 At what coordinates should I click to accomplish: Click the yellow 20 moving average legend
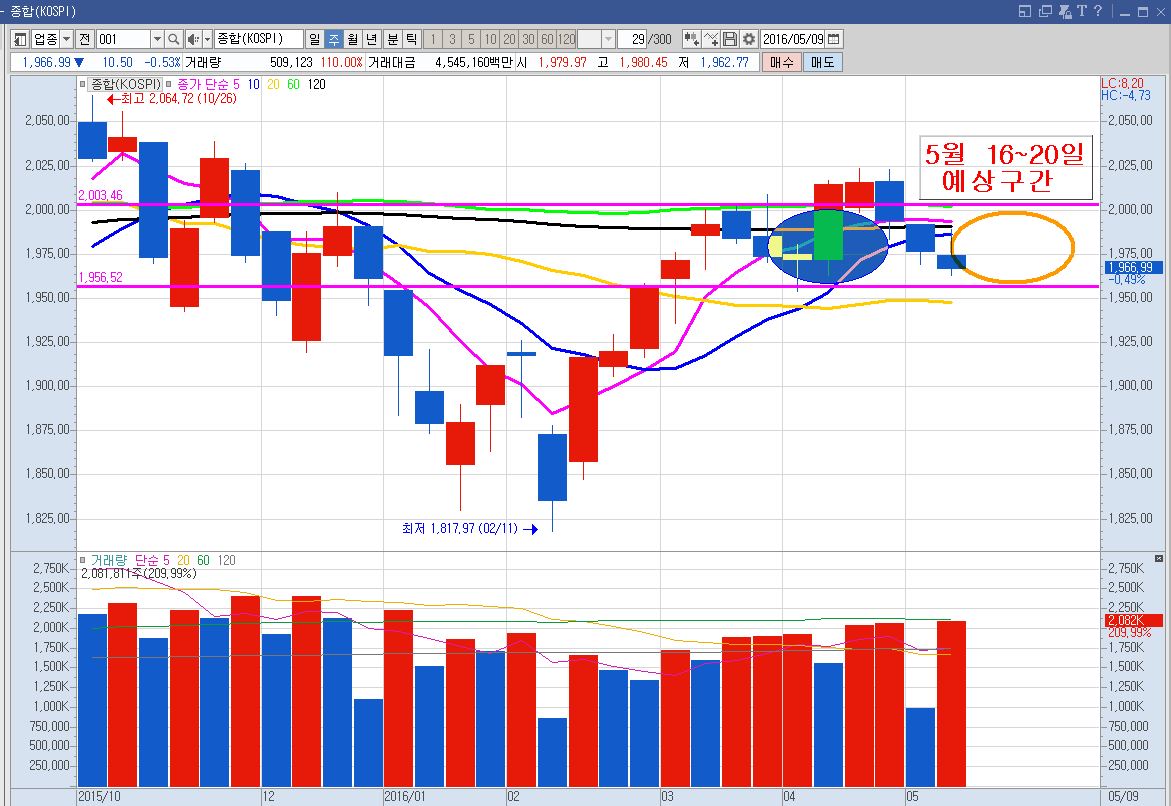tap(273, 84)
